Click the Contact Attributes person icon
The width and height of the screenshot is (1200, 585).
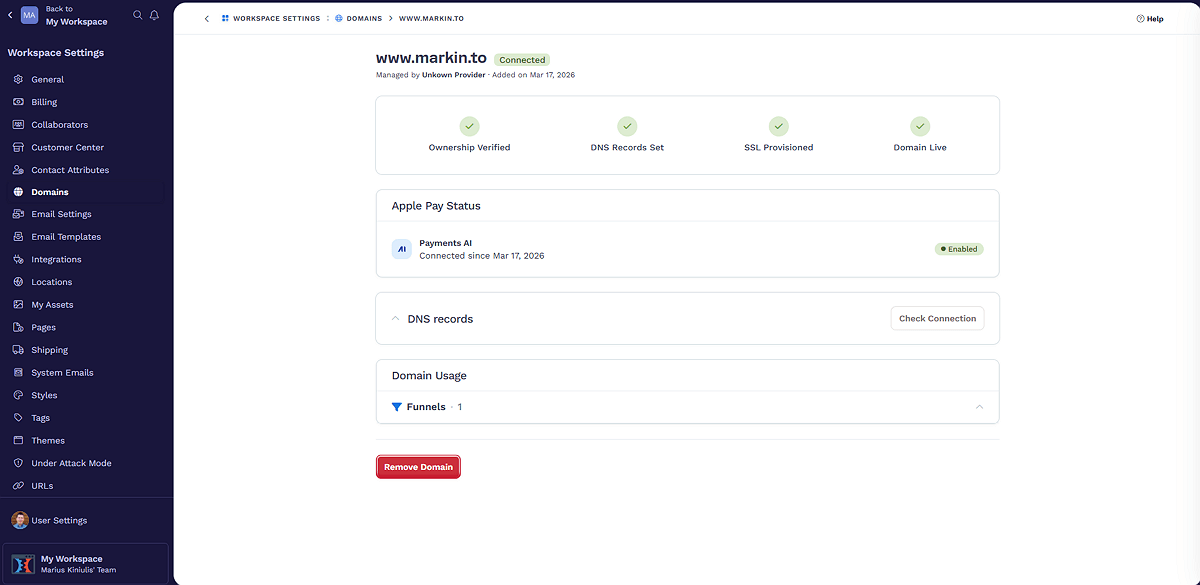tap(19, 170)
